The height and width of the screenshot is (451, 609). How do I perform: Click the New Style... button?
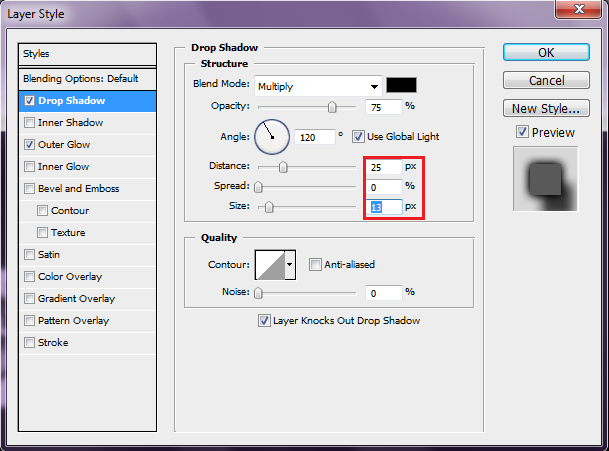click(x=546, y=108)
